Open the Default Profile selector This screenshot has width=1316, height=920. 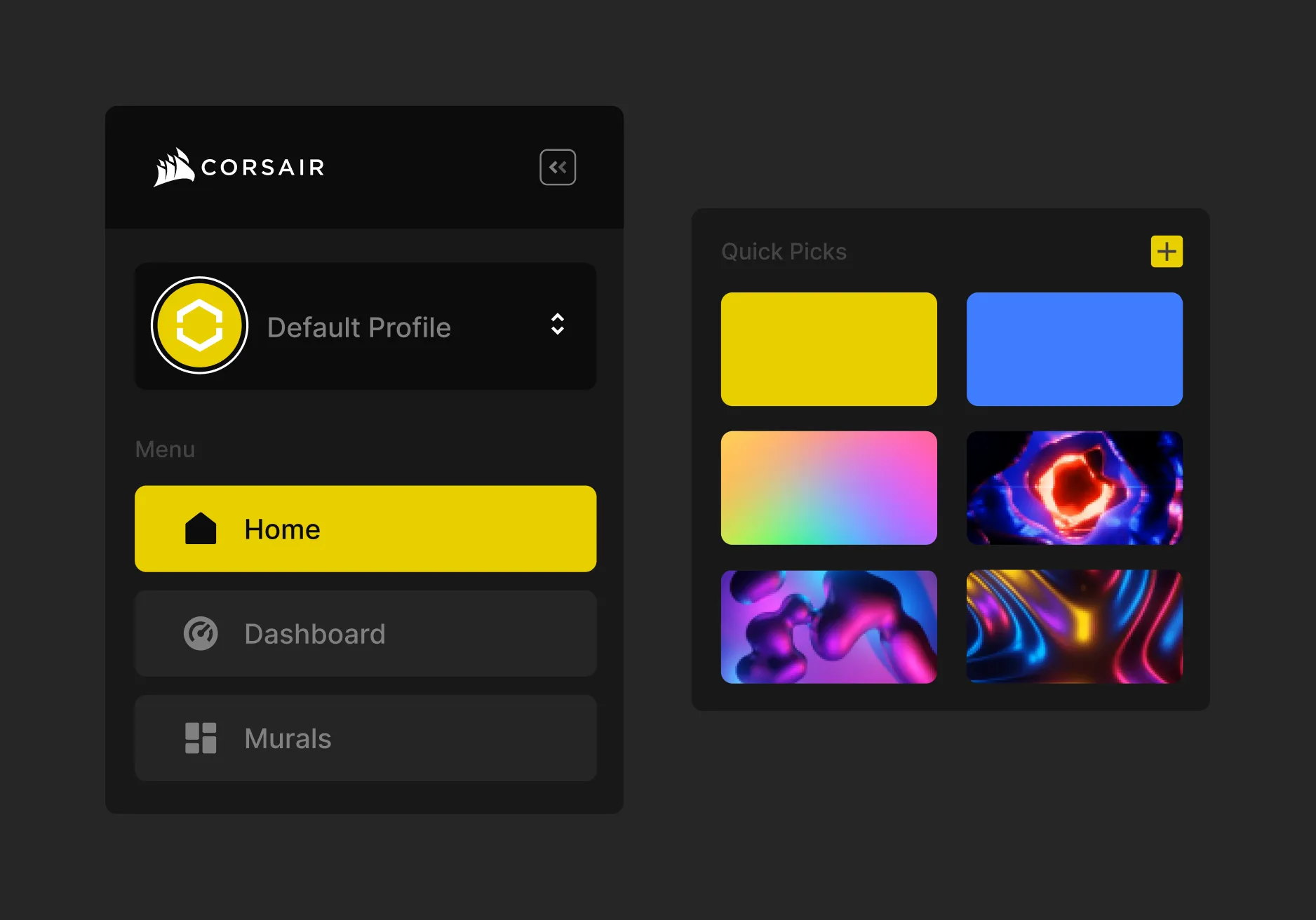(x=358, y=327)
